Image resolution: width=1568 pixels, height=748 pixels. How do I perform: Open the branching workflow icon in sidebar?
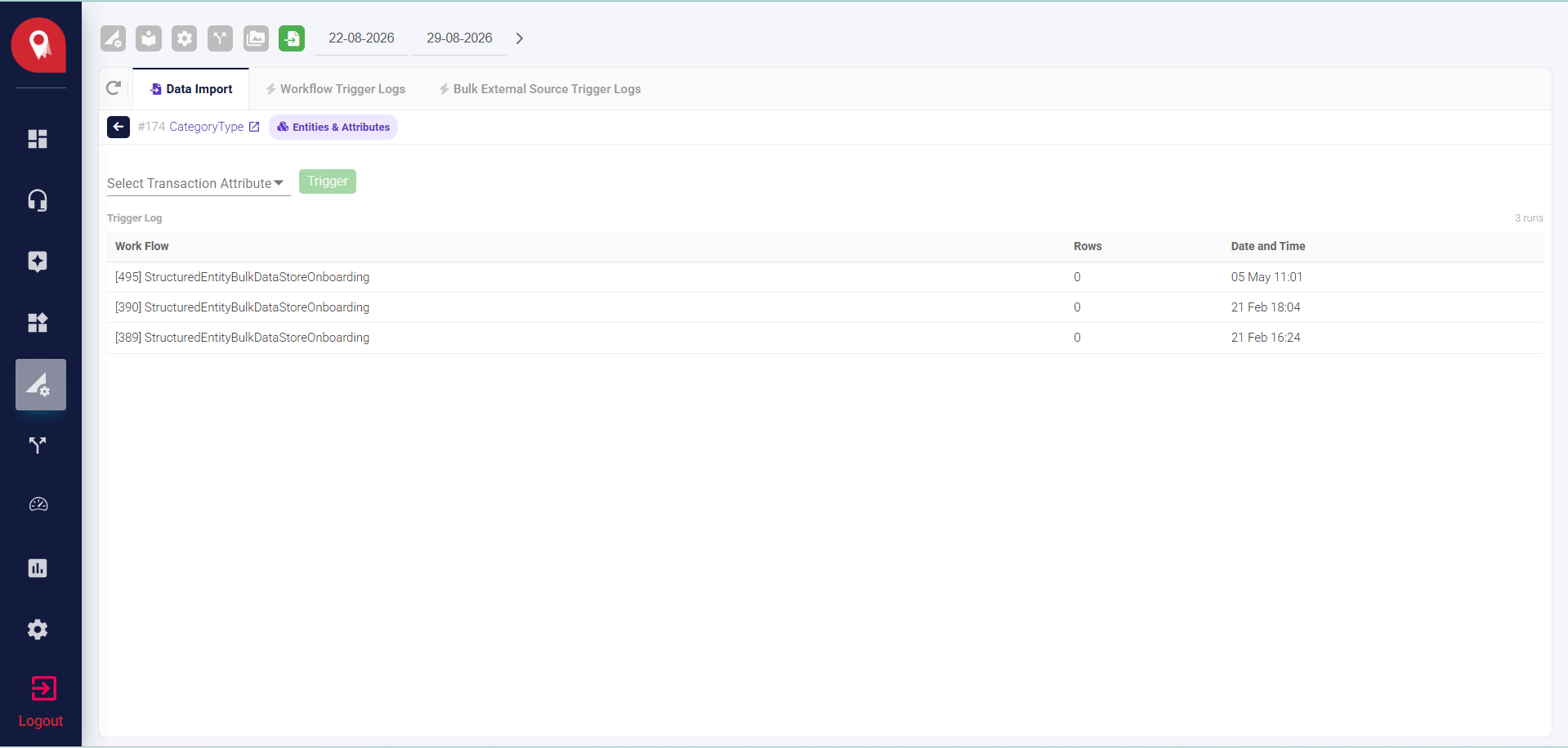38,445
